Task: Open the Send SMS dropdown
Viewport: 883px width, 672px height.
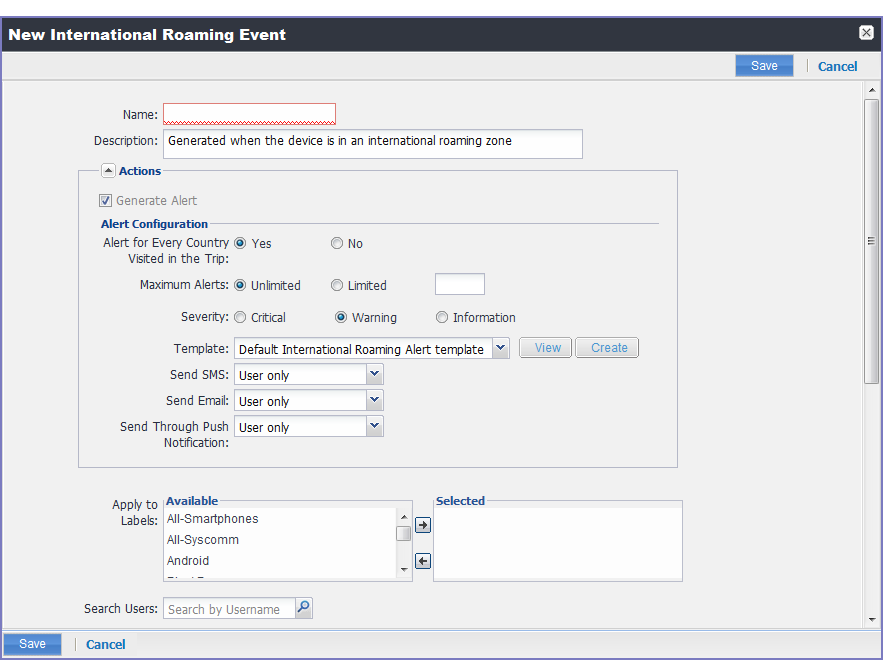Action: pos(374,374)
